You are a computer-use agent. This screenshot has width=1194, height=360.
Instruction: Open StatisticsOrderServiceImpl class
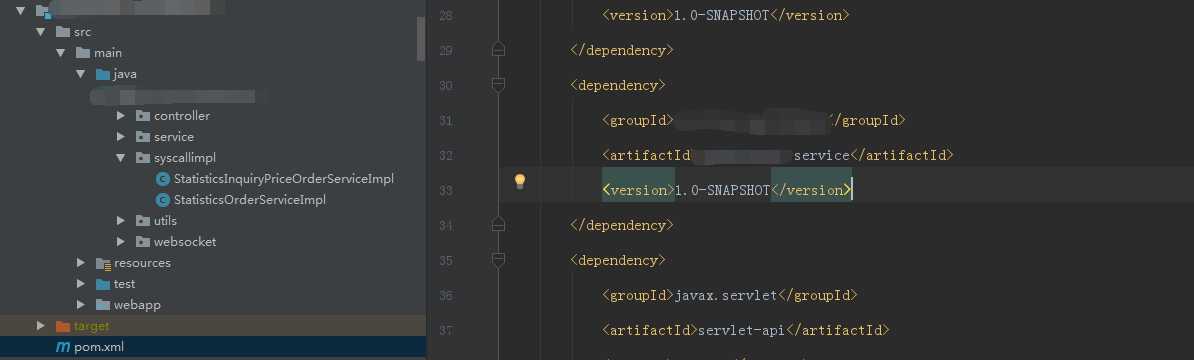(250, 200)
